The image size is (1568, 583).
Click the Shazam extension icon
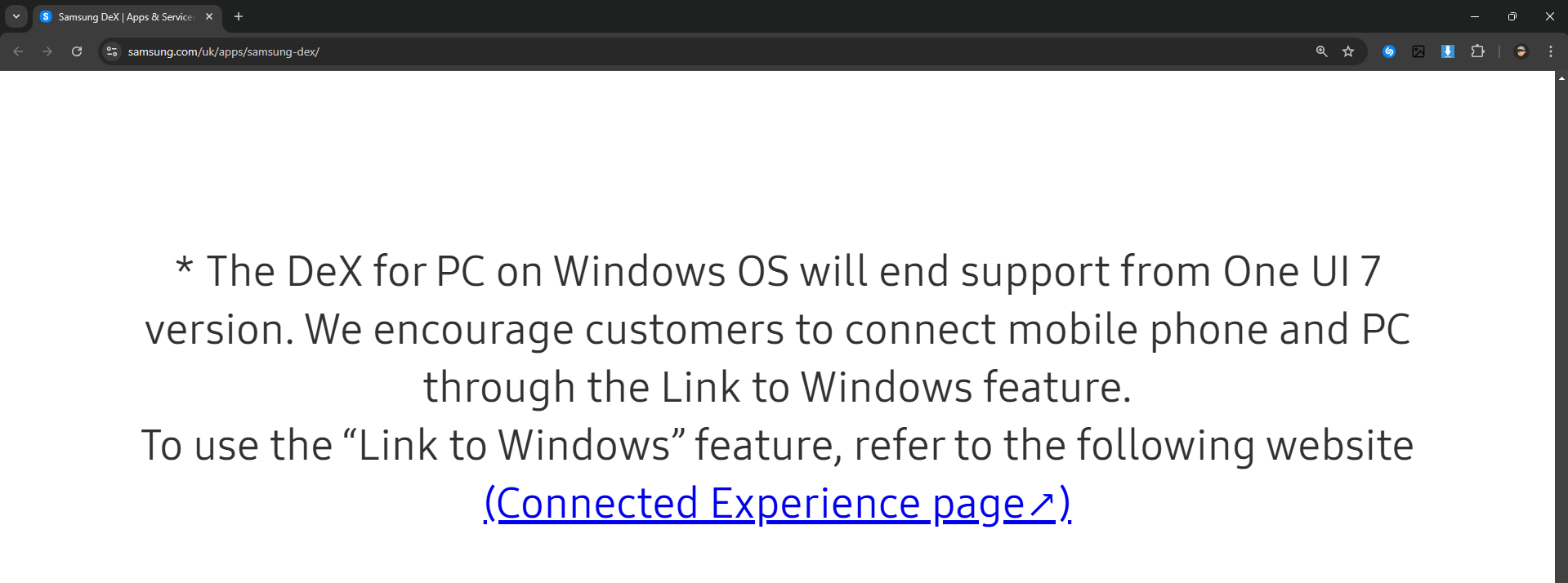pyautogui.click(x=1388, y=51)
